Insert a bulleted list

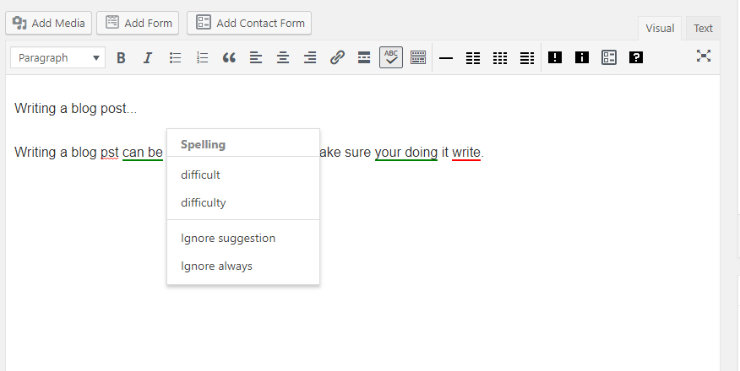[175, 58]
